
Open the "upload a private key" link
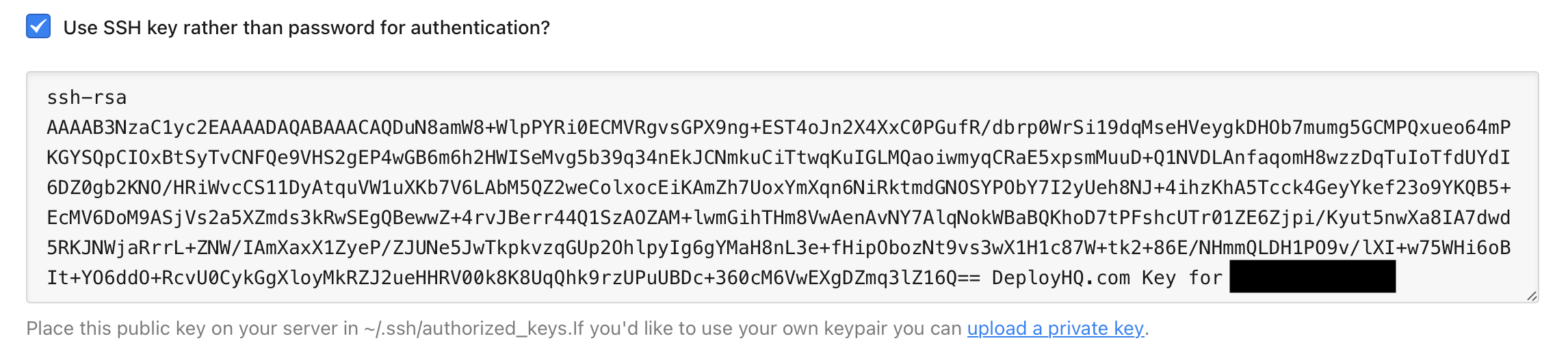pos(1055,329)
